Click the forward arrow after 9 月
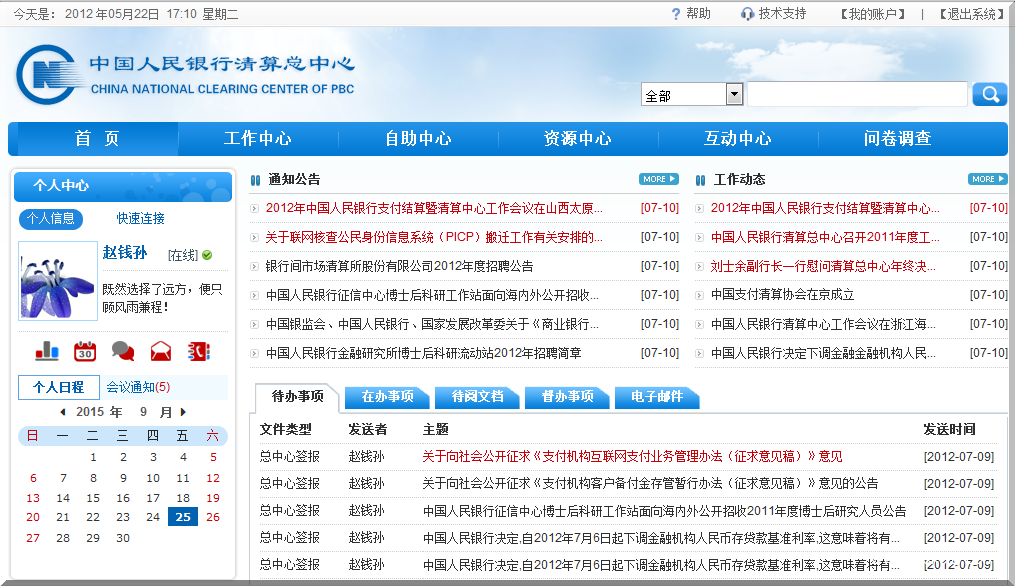The image size is (1015, 586). click(x=184, y=410)
